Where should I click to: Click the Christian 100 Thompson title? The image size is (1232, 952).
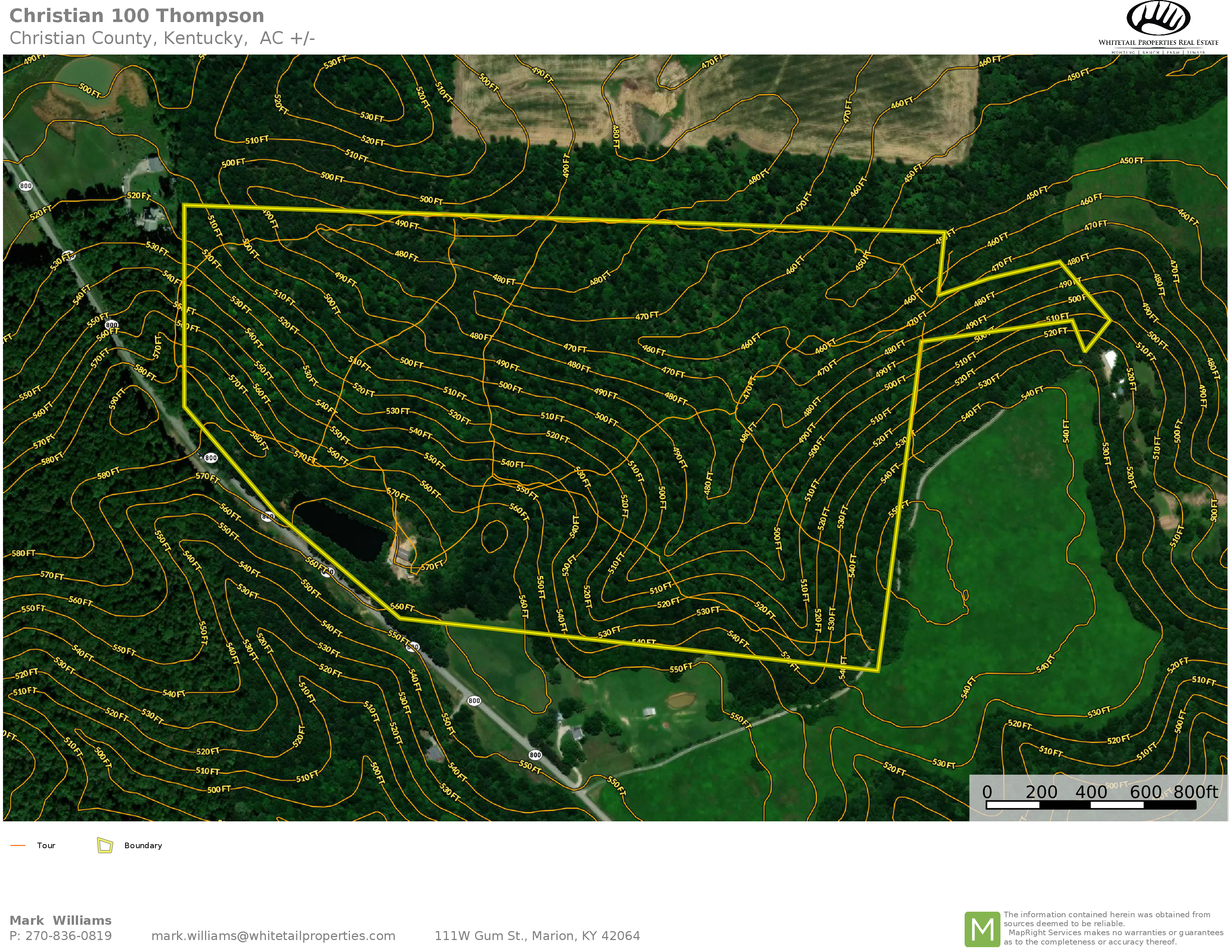click(x=137, y=16)
